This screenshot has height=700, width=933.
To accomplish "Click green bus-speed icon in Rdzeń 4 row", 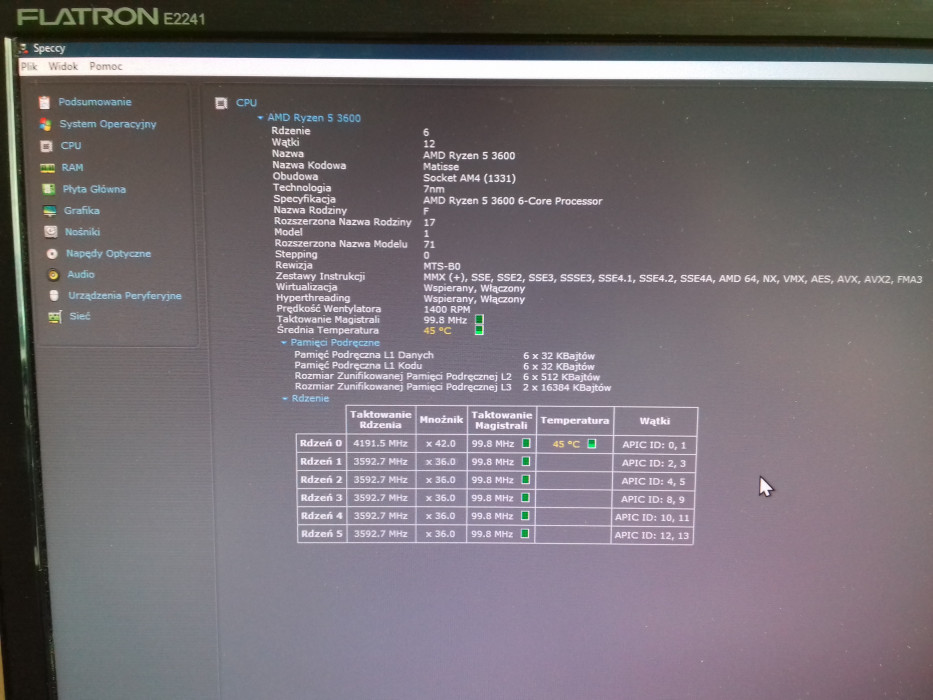I will 525,515.
